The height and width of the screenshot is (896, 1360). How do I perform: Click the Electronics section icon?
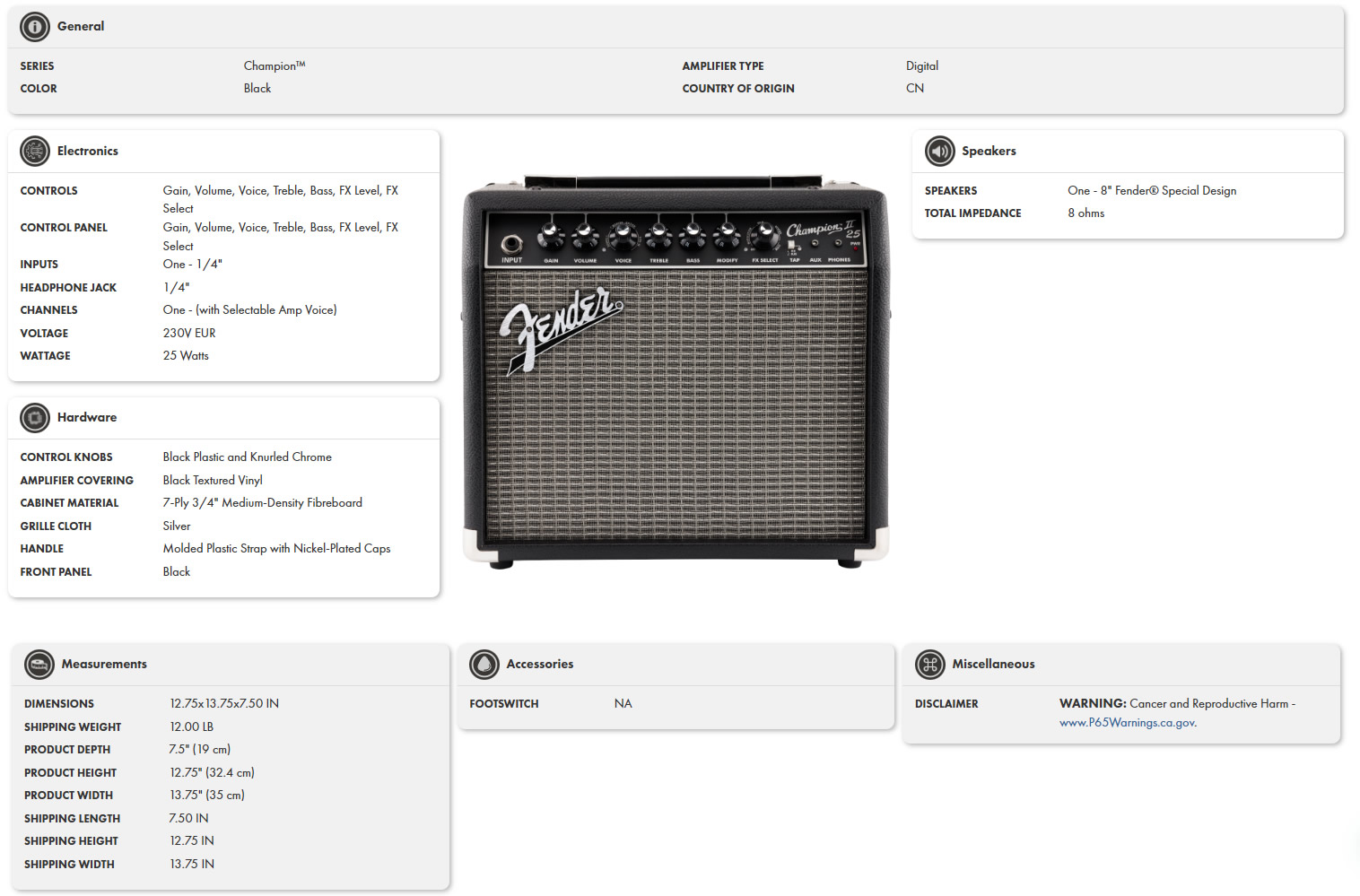[x=35, y=152]
